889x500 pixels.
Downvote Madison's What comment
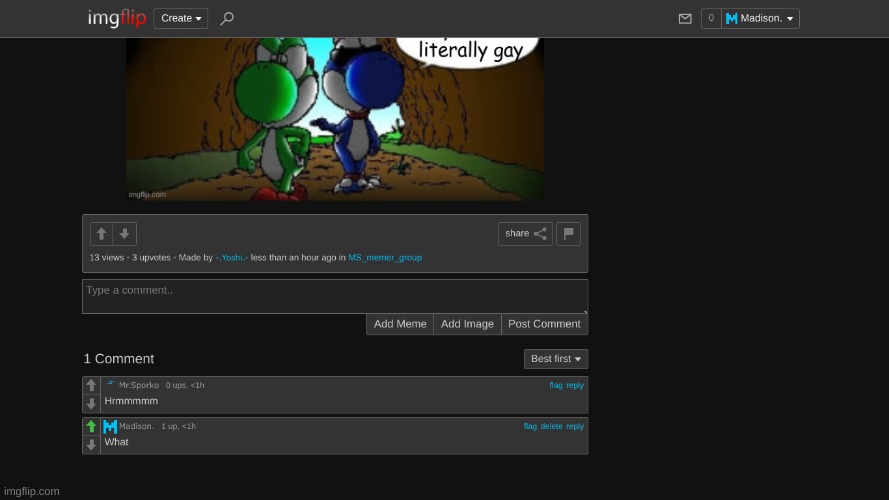coord(91,444)
